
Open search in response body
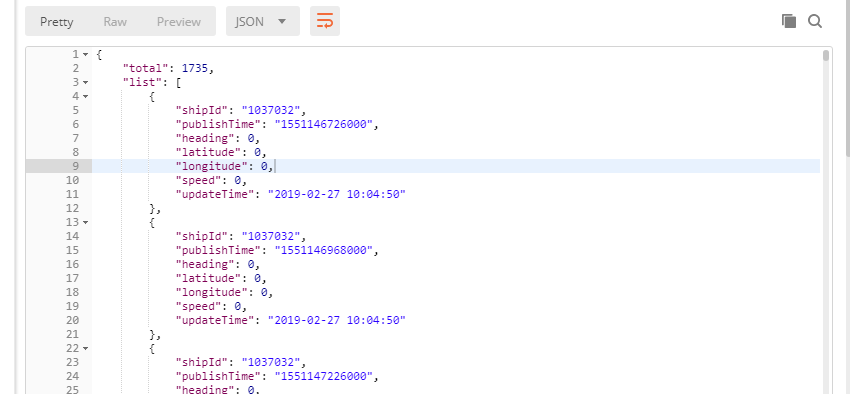[x=815, y=21]
